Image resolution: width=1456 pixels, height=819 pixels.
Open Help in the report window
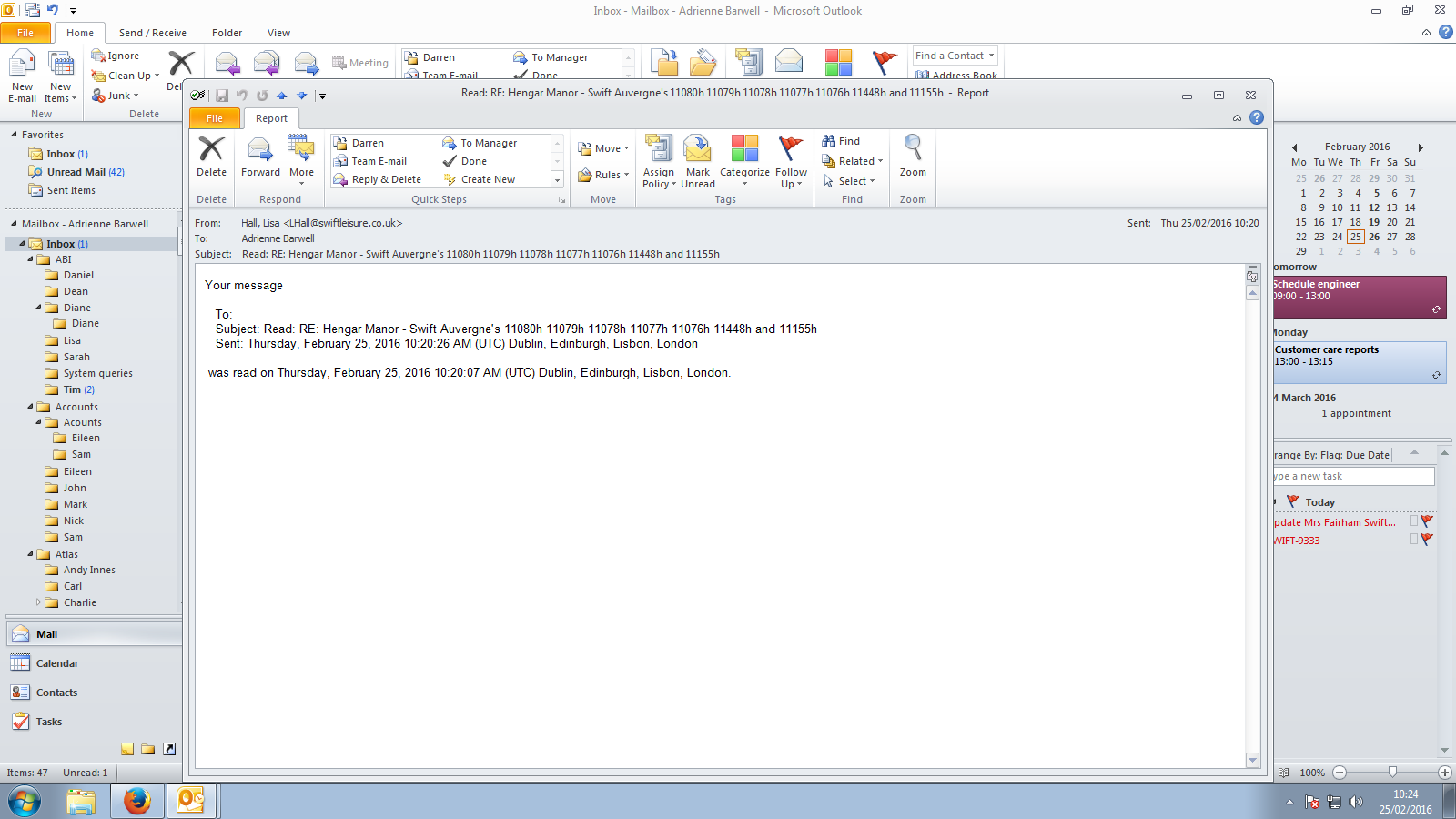(x=1257, y=117)
